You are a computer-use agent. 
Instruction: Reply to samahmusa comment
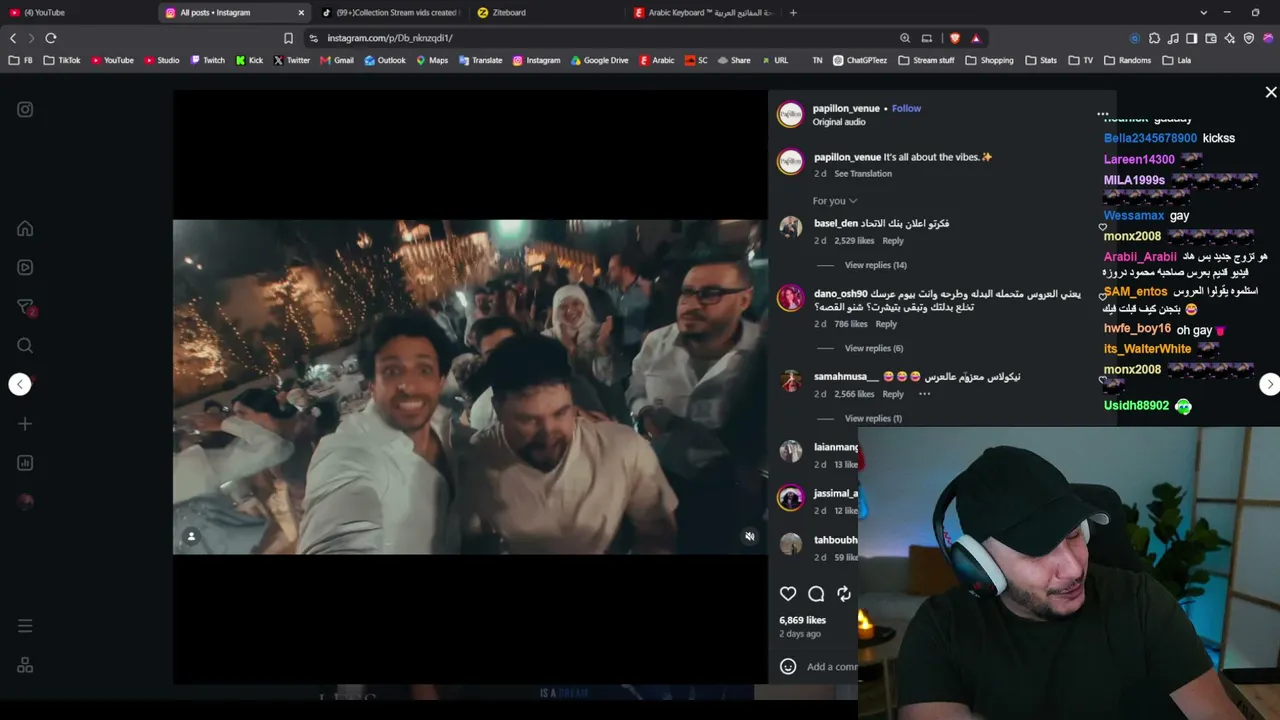click(893, 394)
